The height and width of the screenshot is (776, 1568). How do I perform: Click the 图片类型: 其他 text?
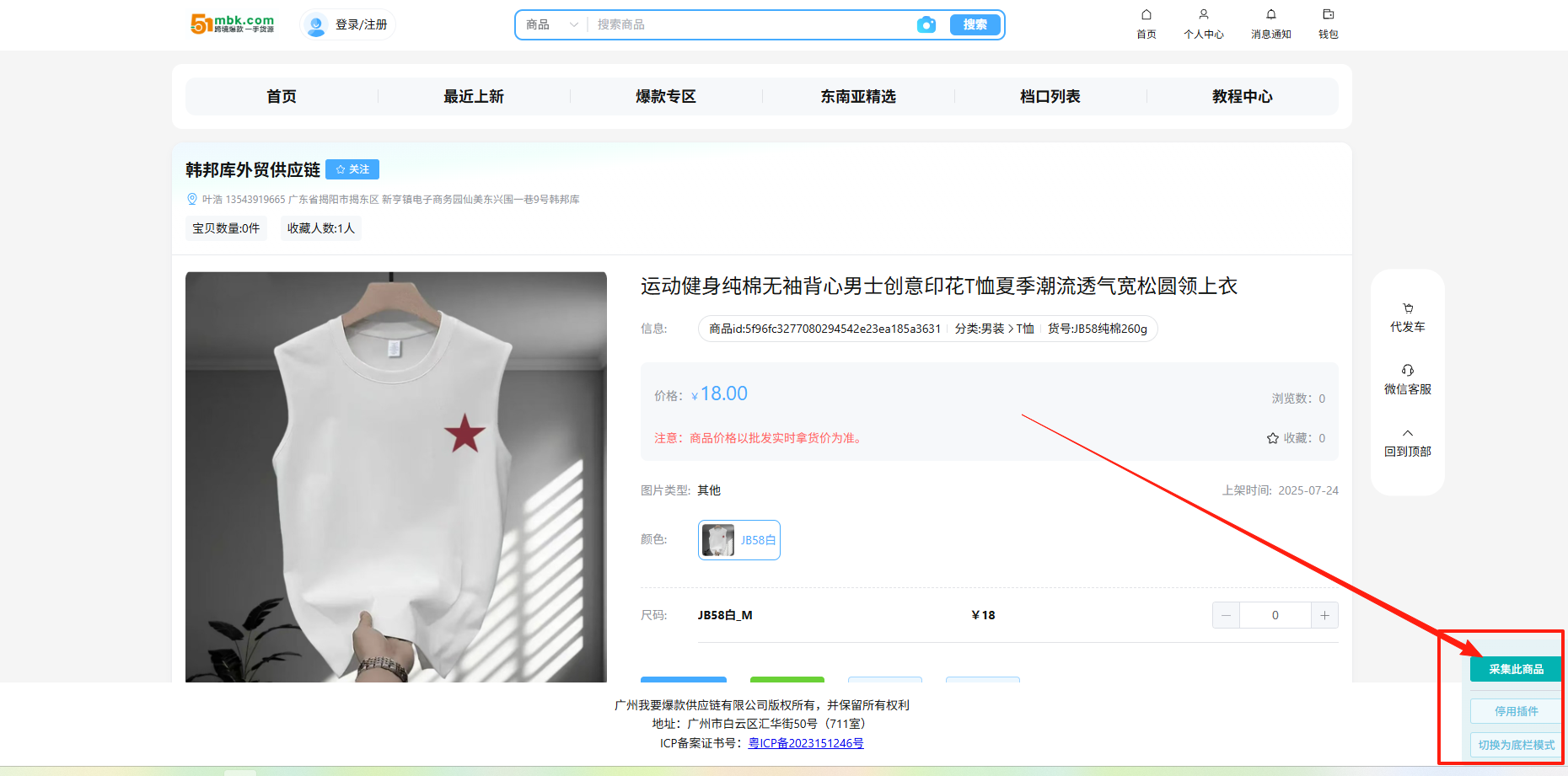[681, 490]
